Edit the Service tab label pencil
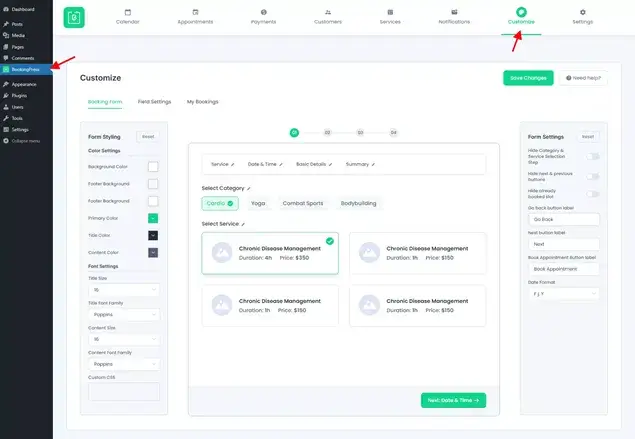The width and height of the screenshot is (635, 439). [233, 164]
